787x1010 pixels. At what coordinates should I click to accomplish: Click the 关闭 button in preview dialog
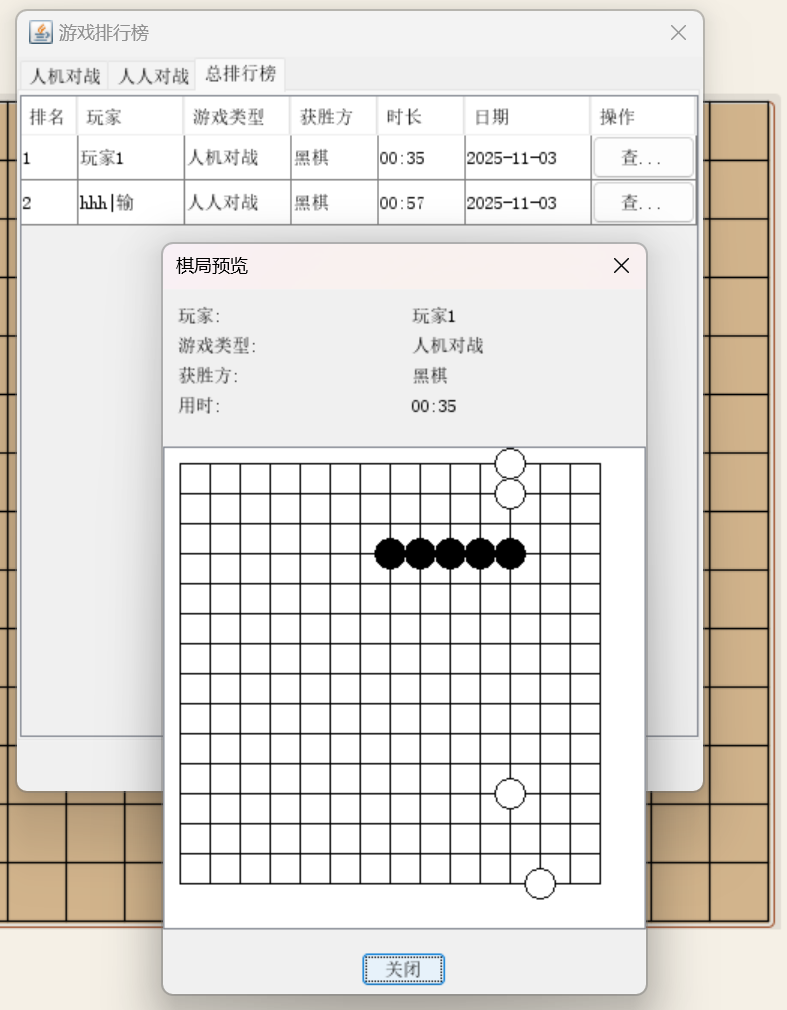click(x=403, y=969)
